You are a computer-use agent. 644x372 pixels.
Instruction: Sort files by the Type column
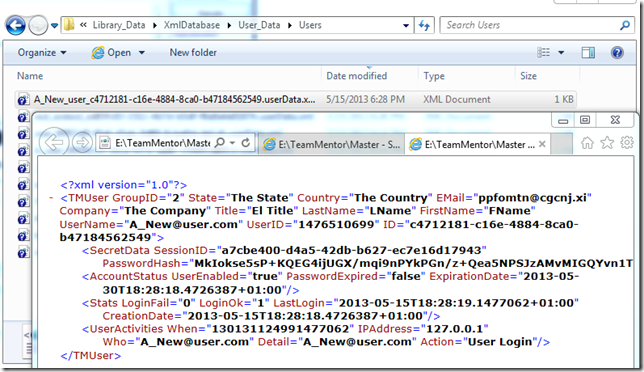[x=434, y=76]
